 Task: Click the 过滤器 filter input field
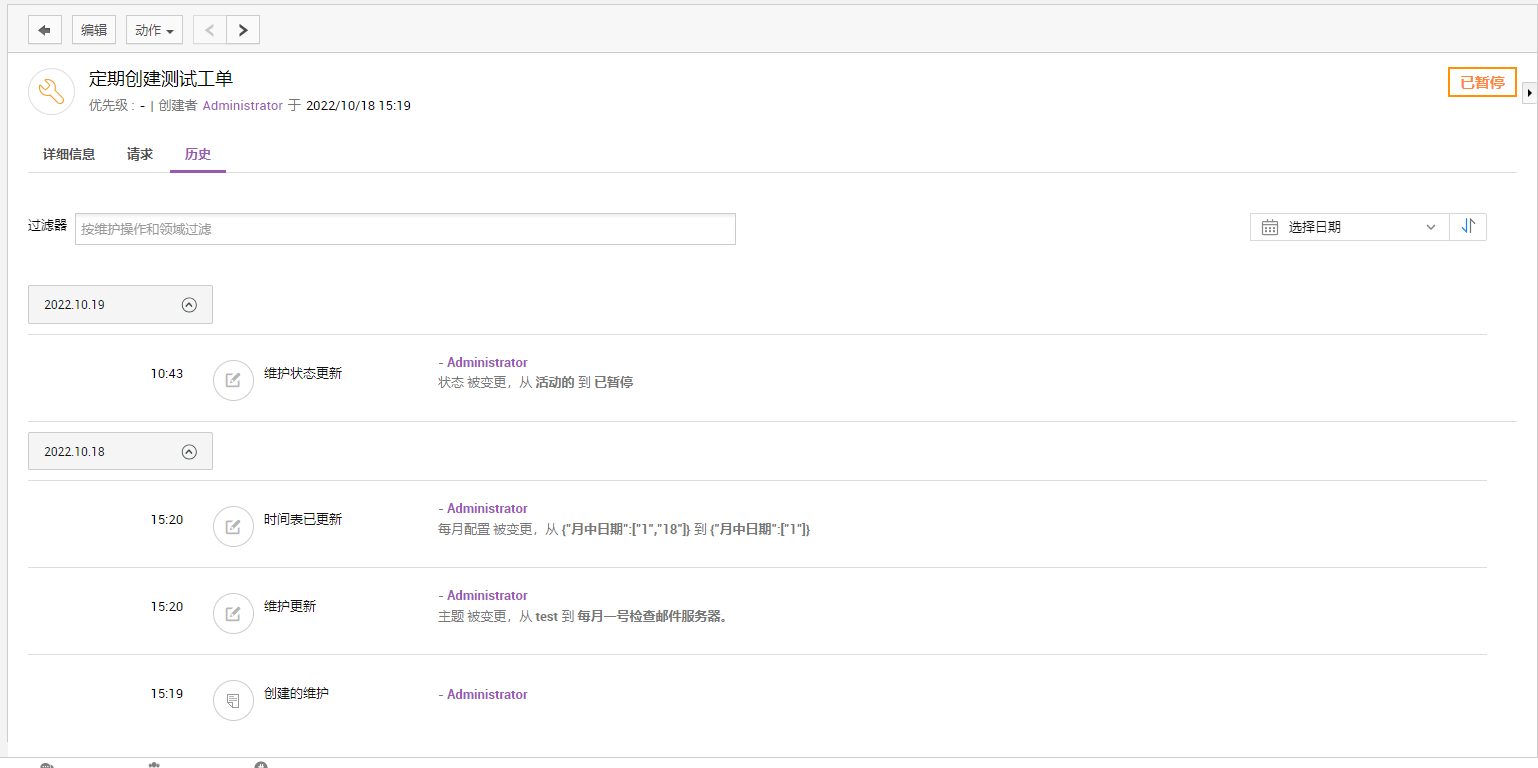click(405, 229)
